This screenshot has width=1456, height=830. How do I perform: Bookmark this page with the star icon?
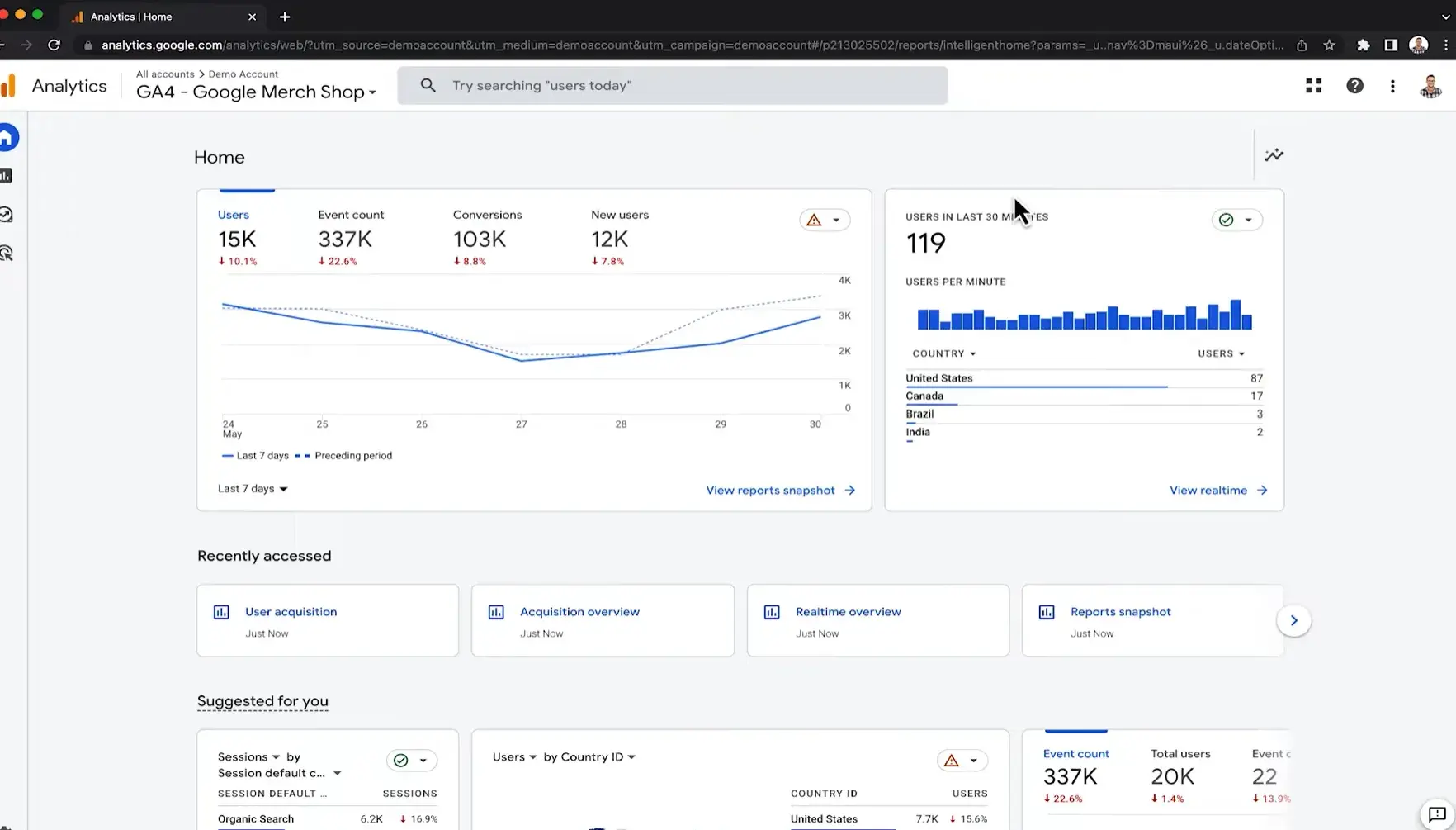[1329, 45]
